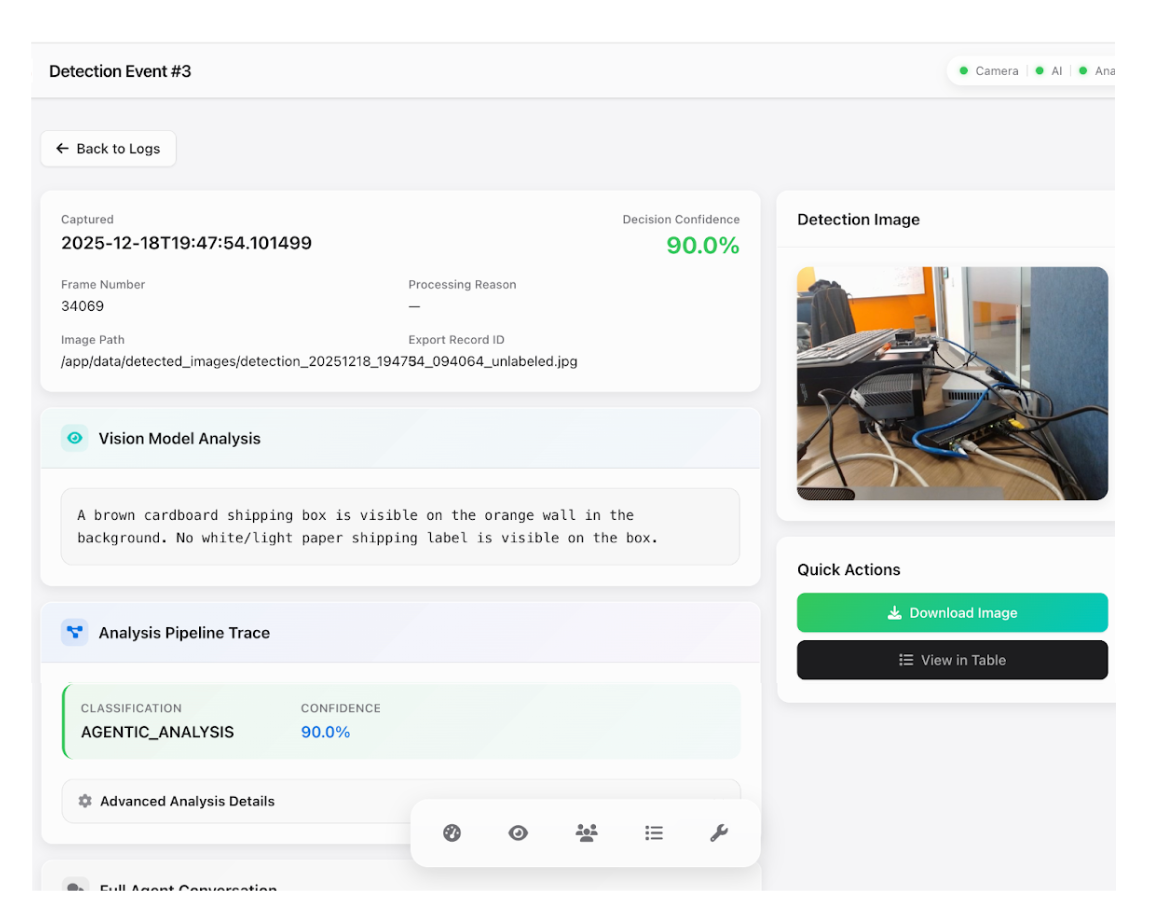Click the pipeline icon beside Analysis Pipeline Trace
The image size is (1159, 912).
click(x=74, y=632)
